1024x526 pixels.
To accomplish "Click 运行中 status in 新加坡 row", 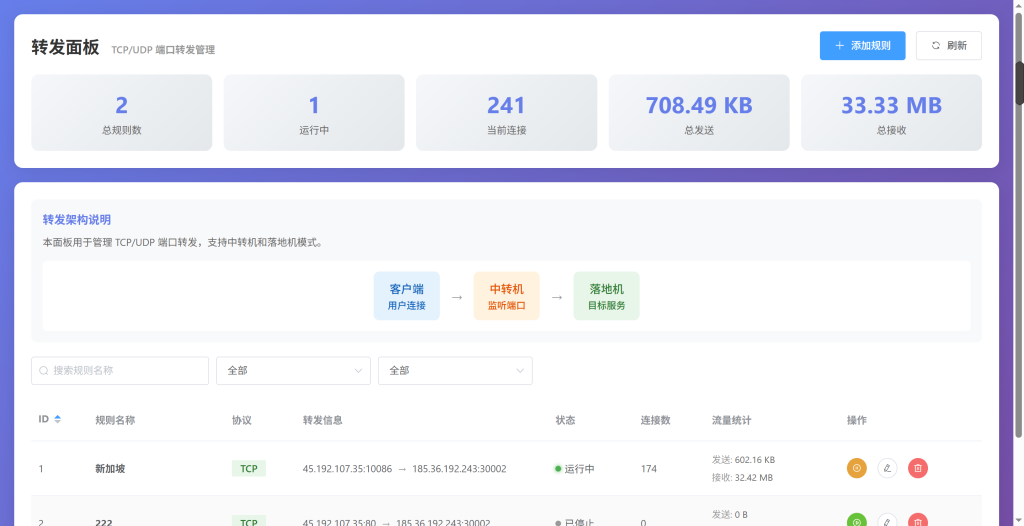I will tap(575, 468).
